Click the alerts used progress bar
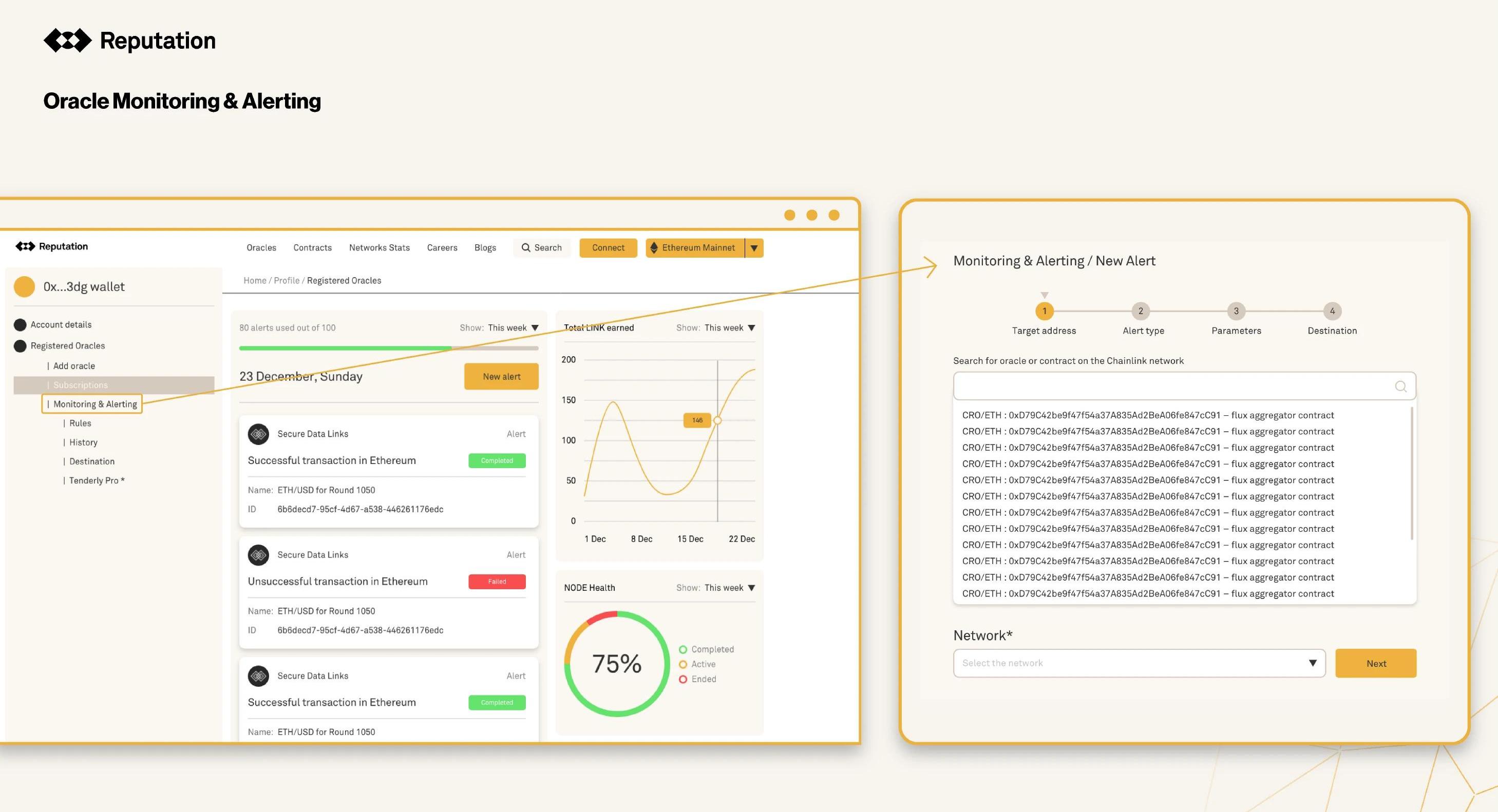 coord(388,348)
